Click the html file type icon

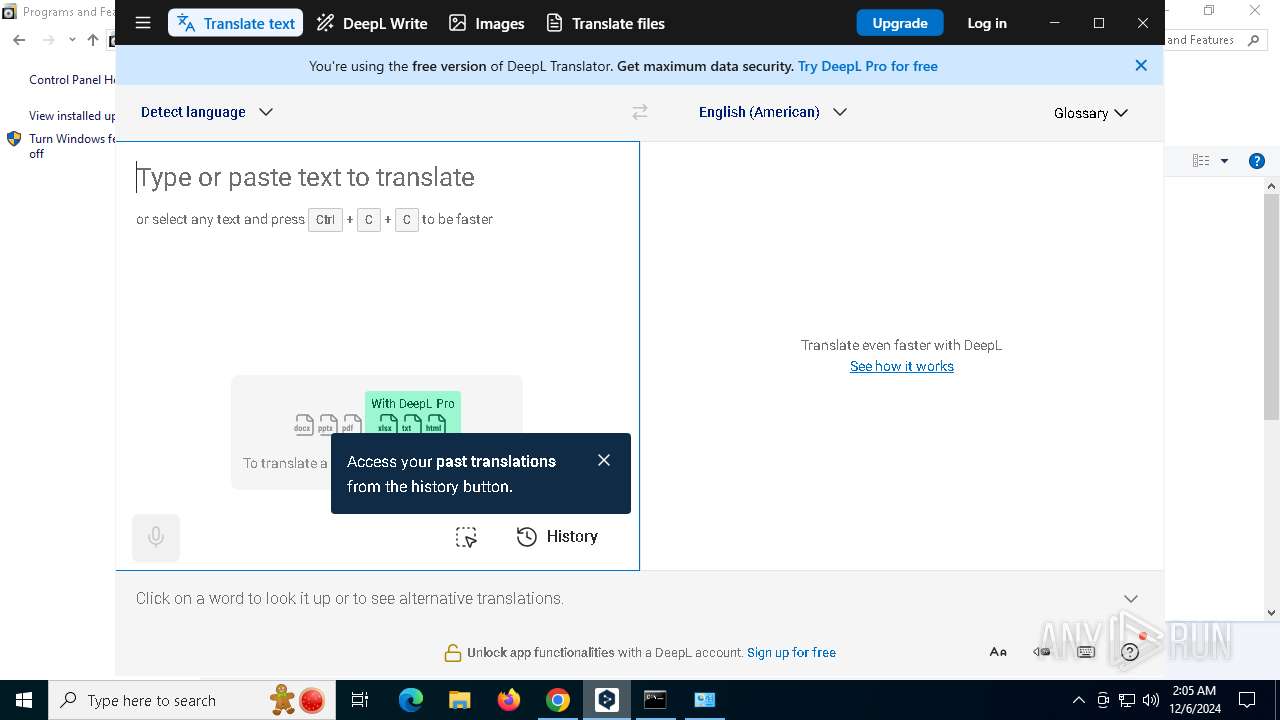[435, 424]
